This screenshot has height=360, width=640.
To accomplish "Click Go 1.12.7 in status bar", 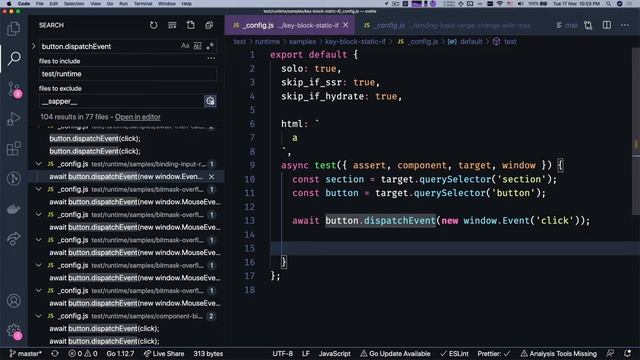I will (x=120, y=353).
